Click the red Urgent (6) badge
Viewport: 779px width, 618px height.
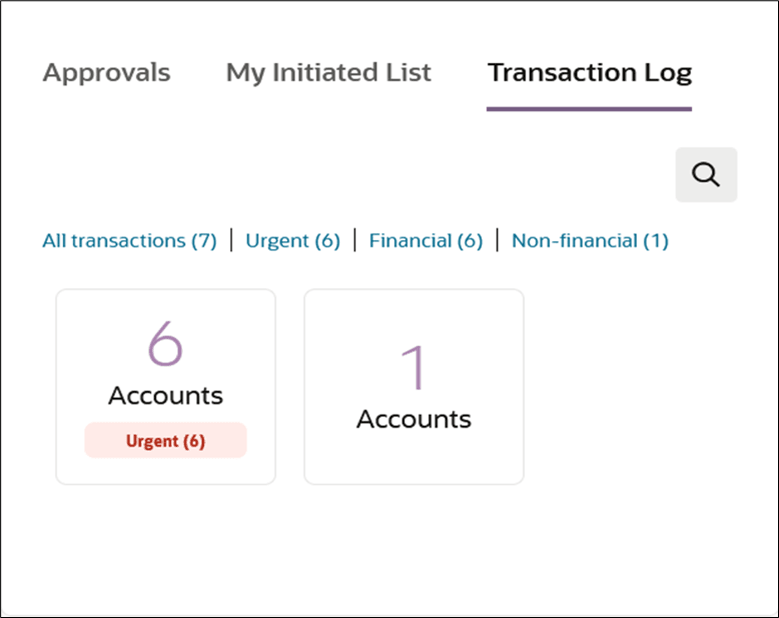[x=165, y=441]
